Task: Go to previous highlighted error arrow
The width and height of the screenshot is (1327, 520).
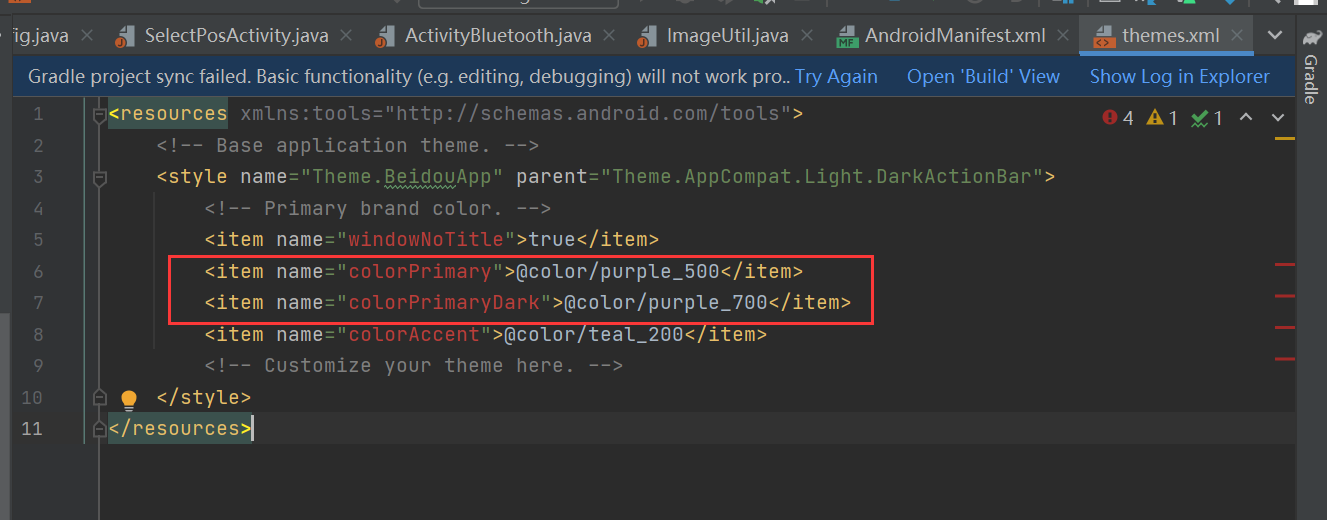Action: tap(1246, 118)
